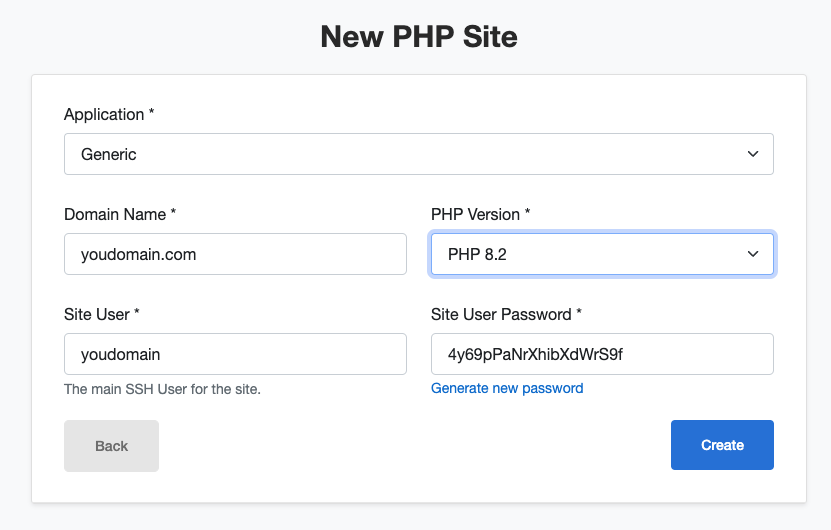Click the main SSH User help text
The height and width of the screenshot is (530, 831).
click(162, 390)
